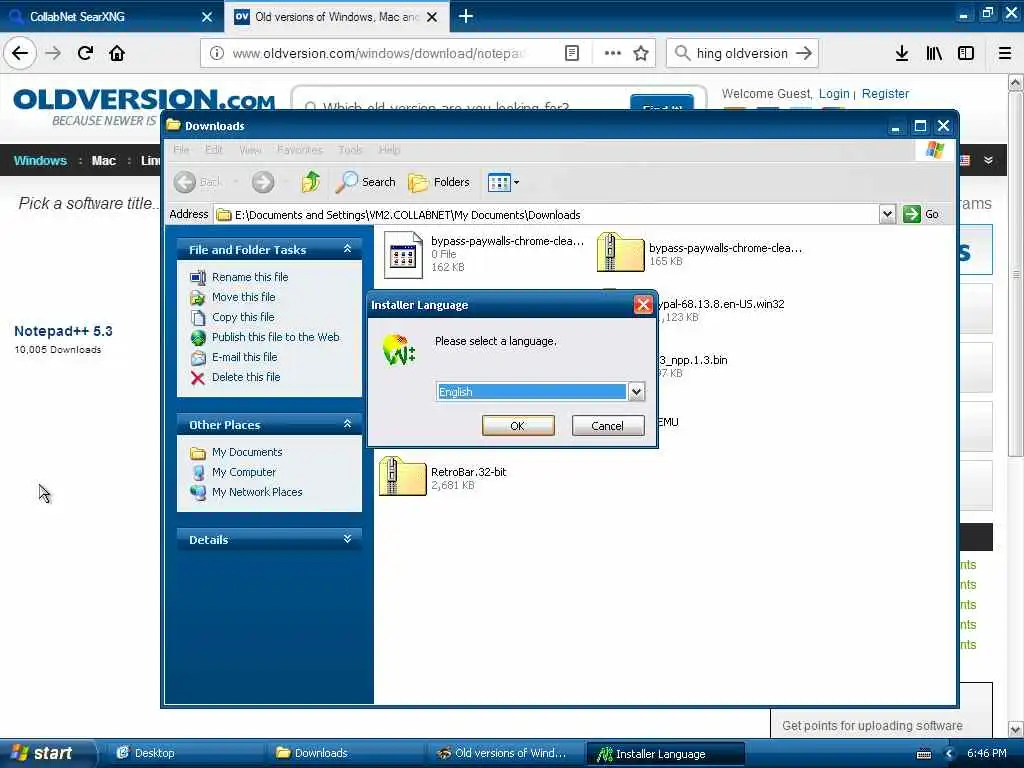The width and height of the screenshot is (1024, 768).
Task: Click the Desktop taskbar button
Action: pos(185,753)
